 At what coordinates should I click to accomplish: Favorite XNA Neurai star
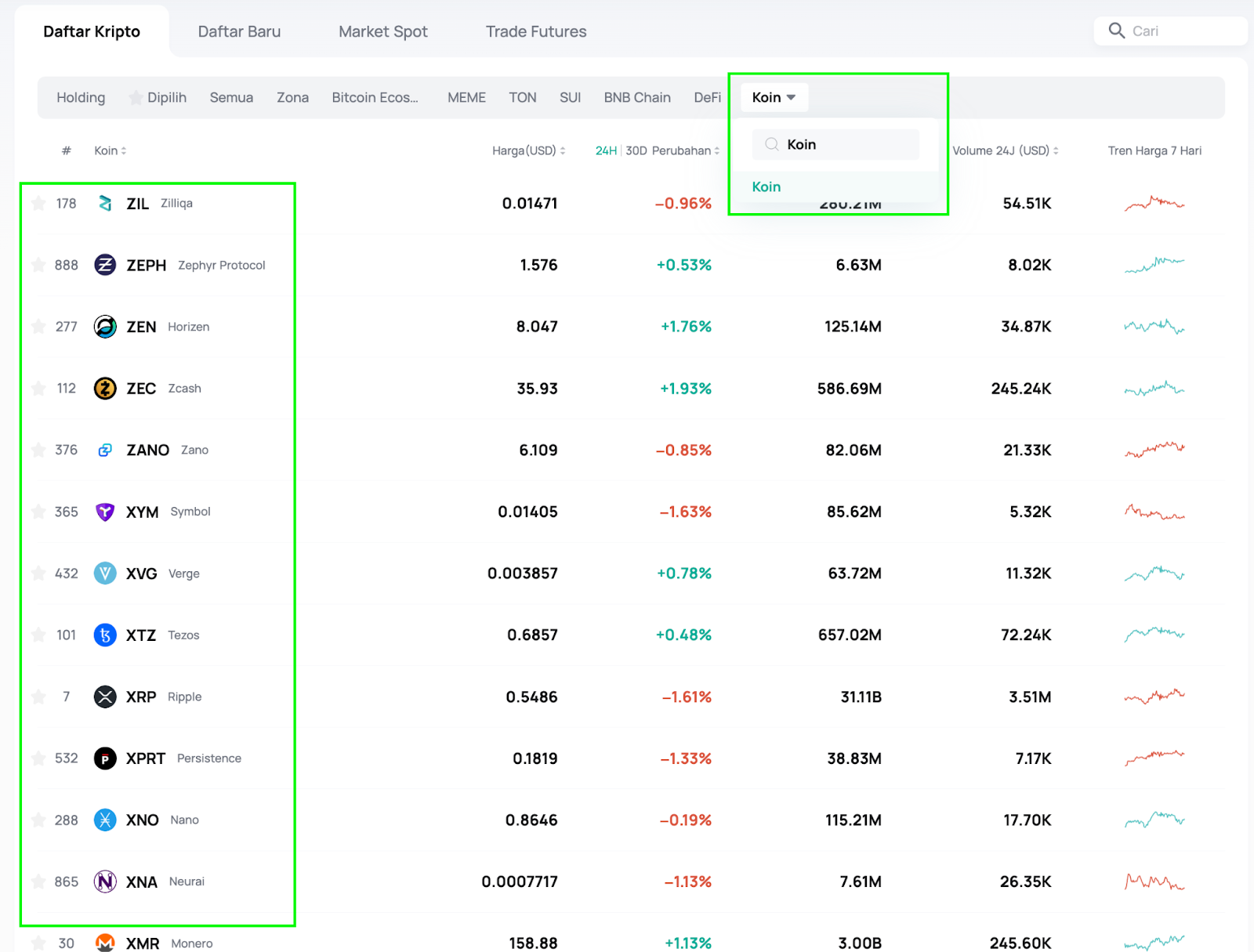tap(38, 881)
